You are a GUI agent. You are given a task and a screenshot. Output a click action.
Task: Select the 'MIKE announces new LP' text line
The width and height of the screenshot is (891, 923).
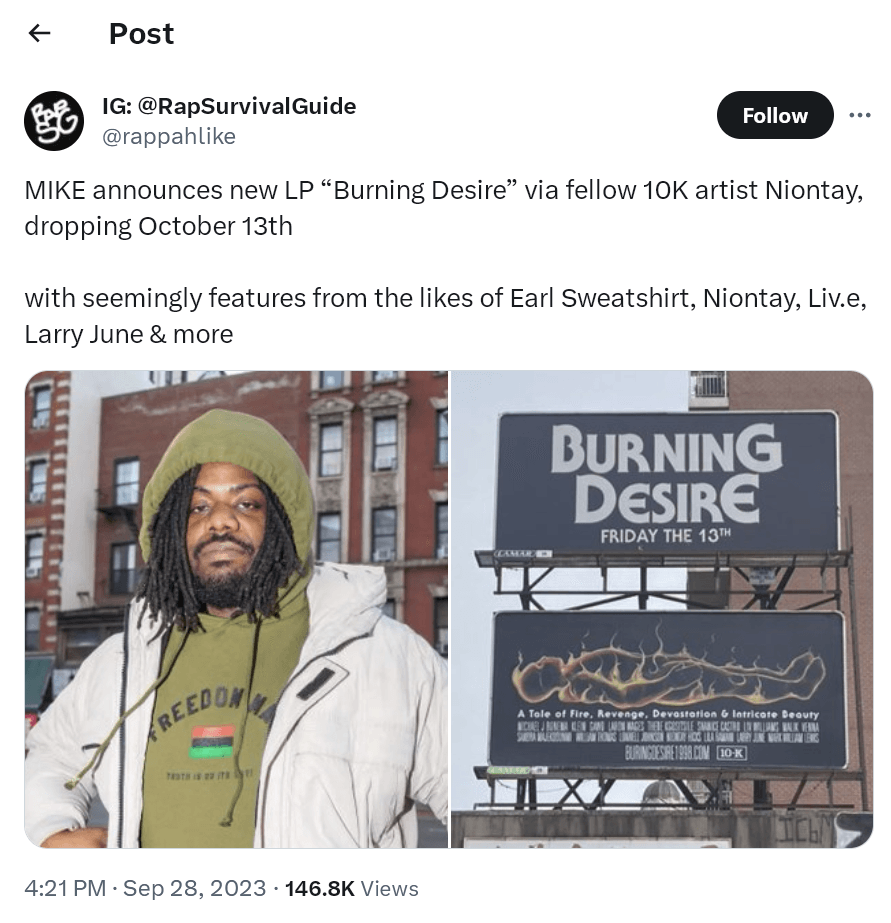coord(444,190)
